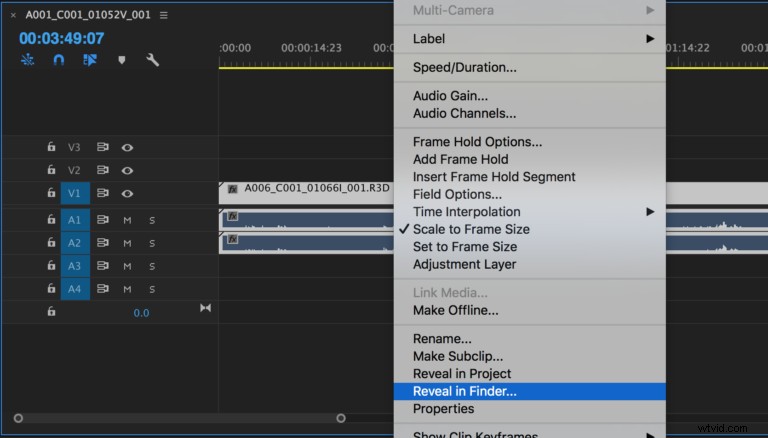
Task: Click the master track output icon
Action: [x=205, y=308]
